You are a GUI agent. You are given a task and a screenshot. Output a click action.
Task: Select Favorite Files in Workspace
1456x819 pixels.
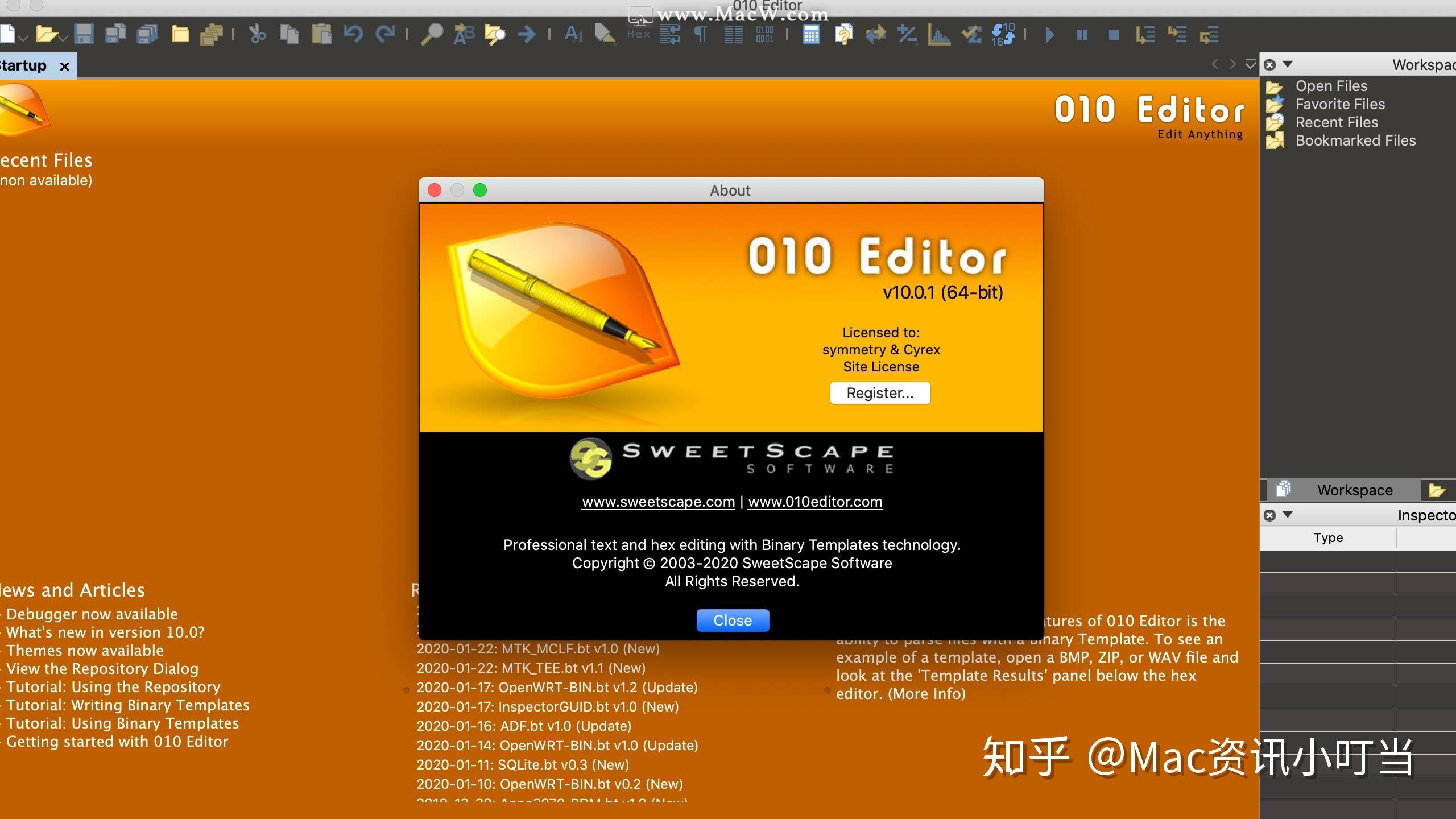coord(1339,104)
